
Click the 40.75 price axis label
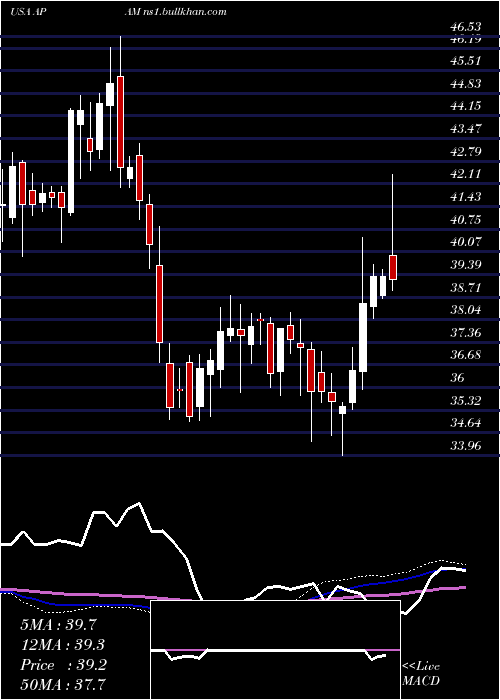tap(466, 219)
